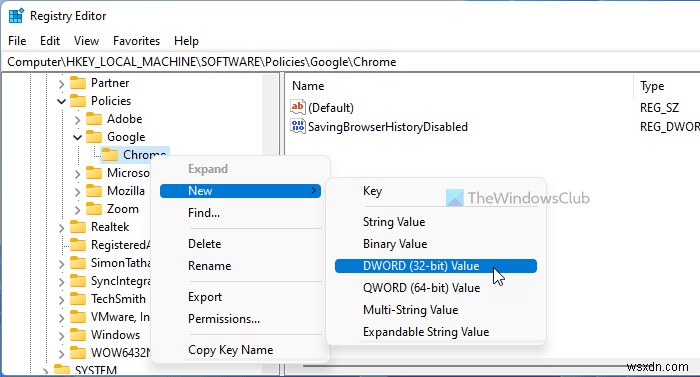Viewport: 700px width, 377px height.
Task: Select the SavingBrowserHistoryDisabled value name
Action: coord(388,127)
